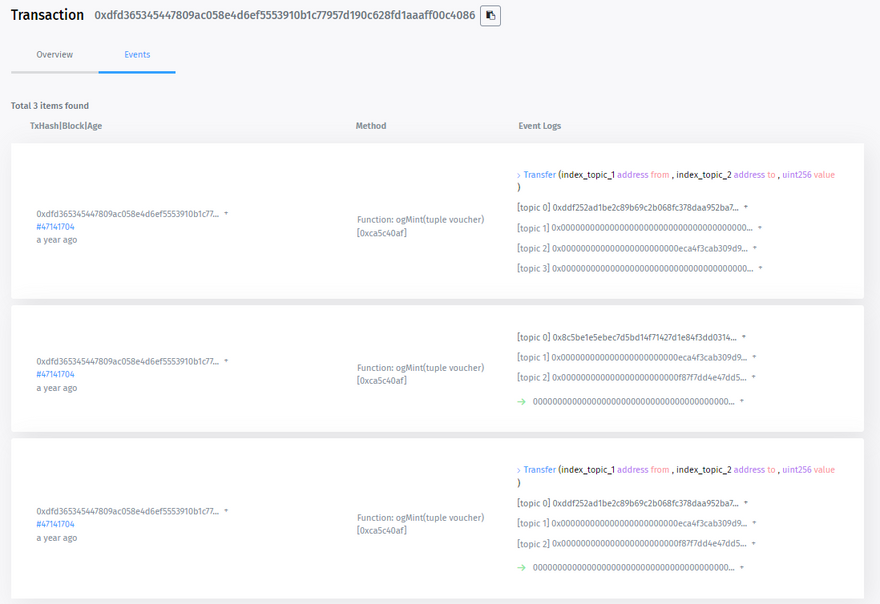The width and height of the screenshot is (880, 604).
Task: Open data format dropdown in third event
Action: click(742, 568)
